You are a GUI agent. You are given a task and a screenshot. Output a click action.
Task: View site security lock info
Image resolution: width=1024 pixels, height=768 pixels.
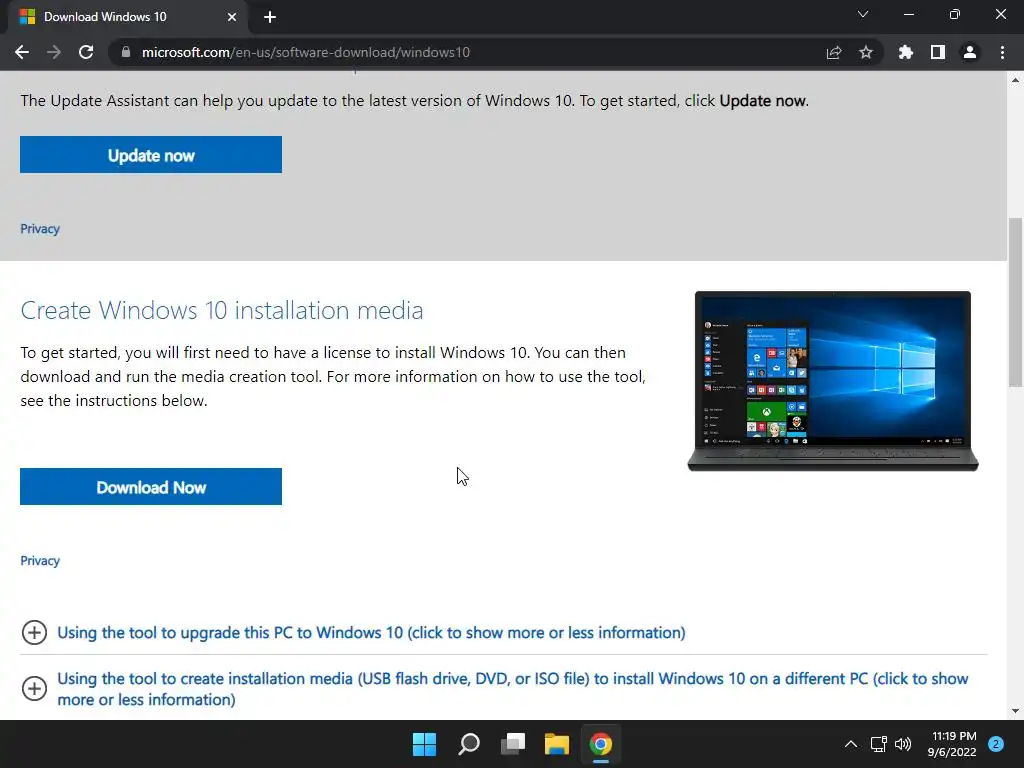[x=126, y=52]
